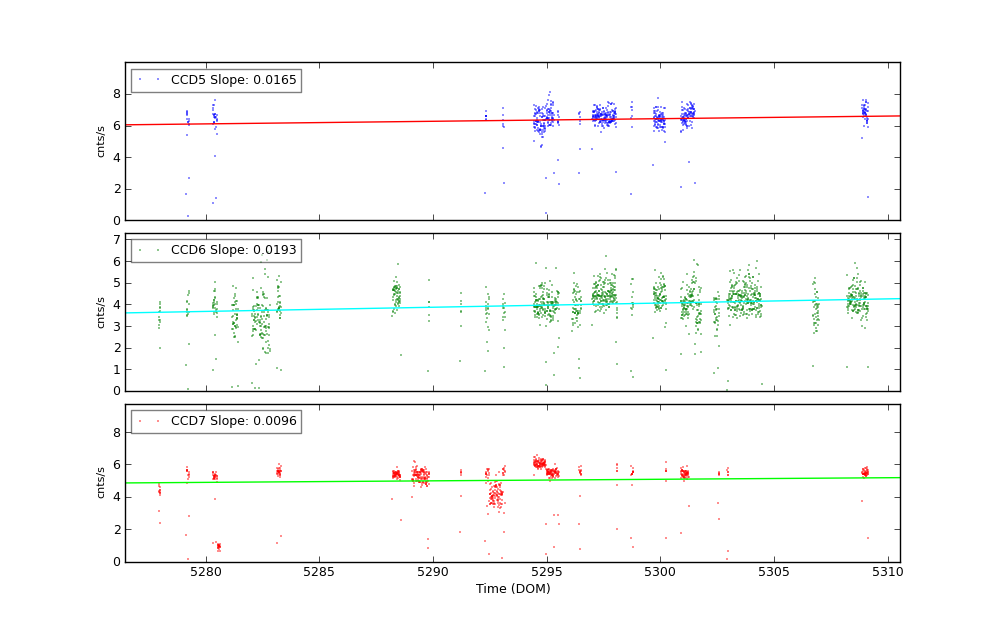Click the x-axis tick label 5290
The height and width of the screenshot is (624, 1000).
point(433,572)
